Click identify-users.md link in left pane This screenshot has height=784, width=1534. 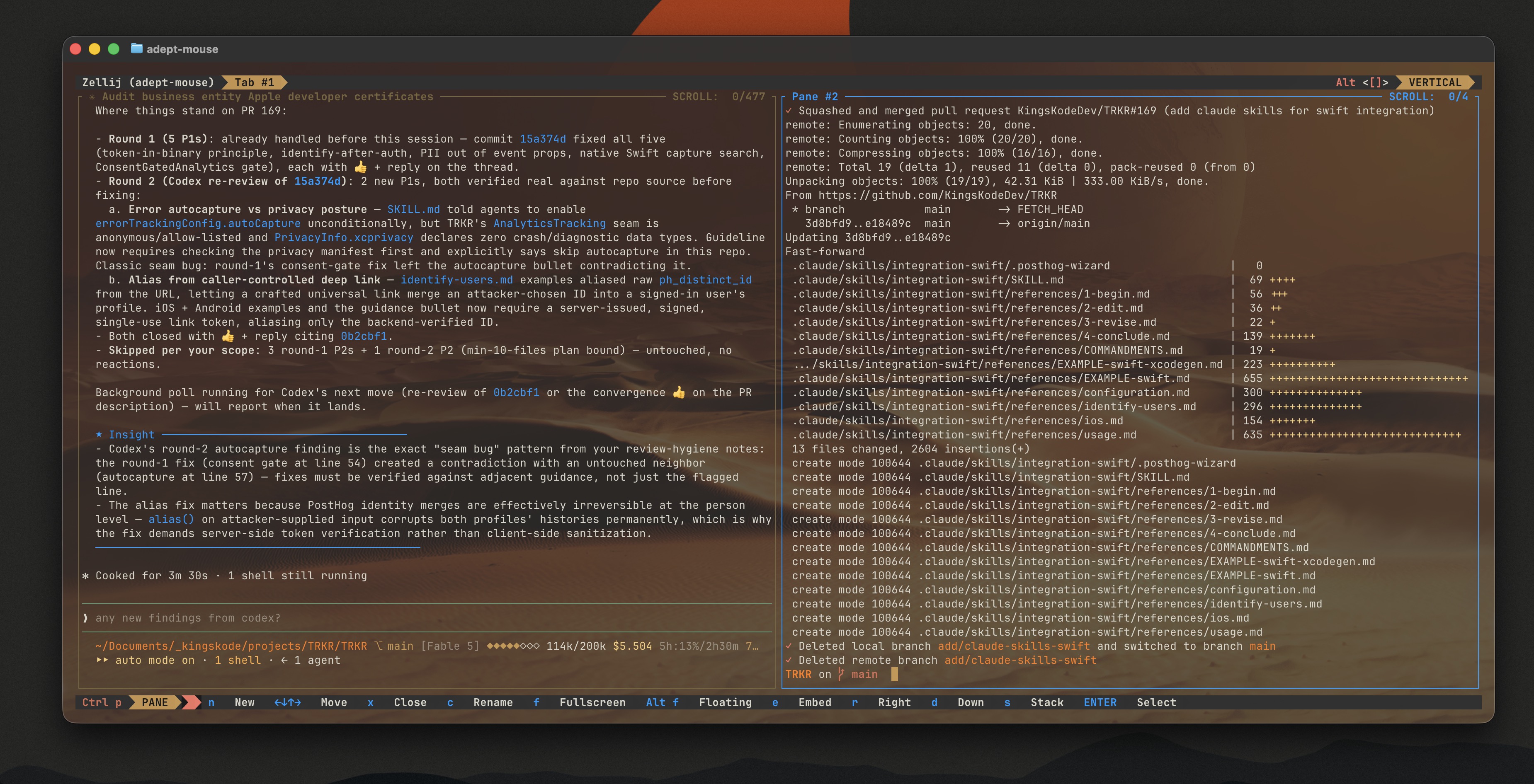(x=456, y=280)
